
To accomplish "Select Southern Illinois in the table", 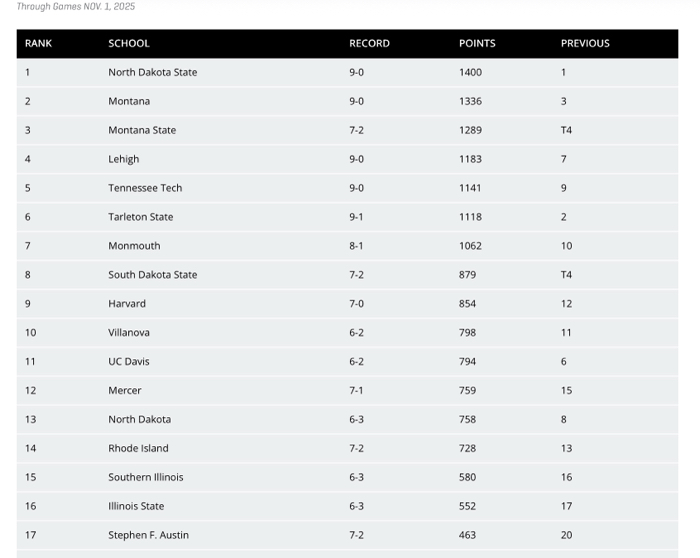I will coord(146,478).
